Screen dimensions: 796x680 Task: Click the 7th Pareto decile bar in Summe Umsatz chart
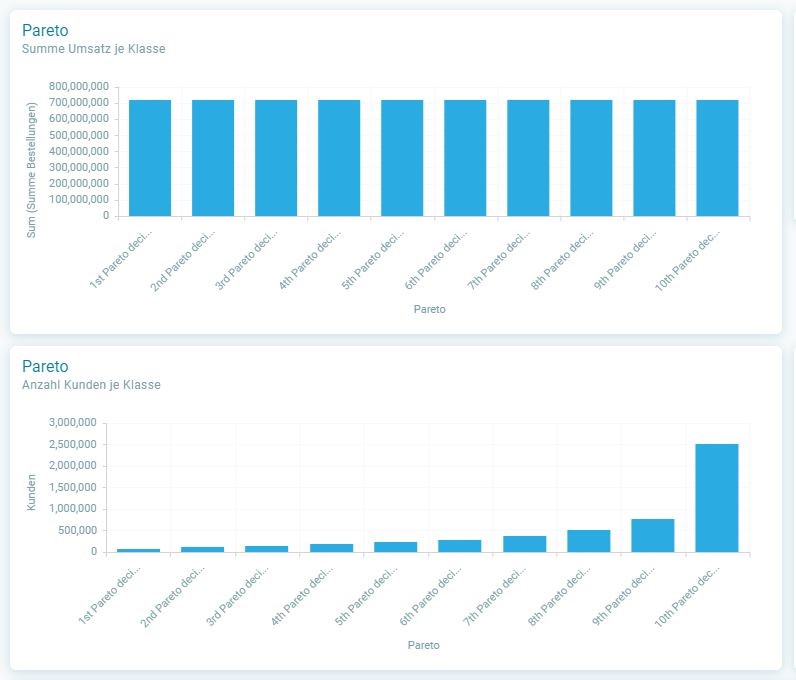(x=528, y=158)
